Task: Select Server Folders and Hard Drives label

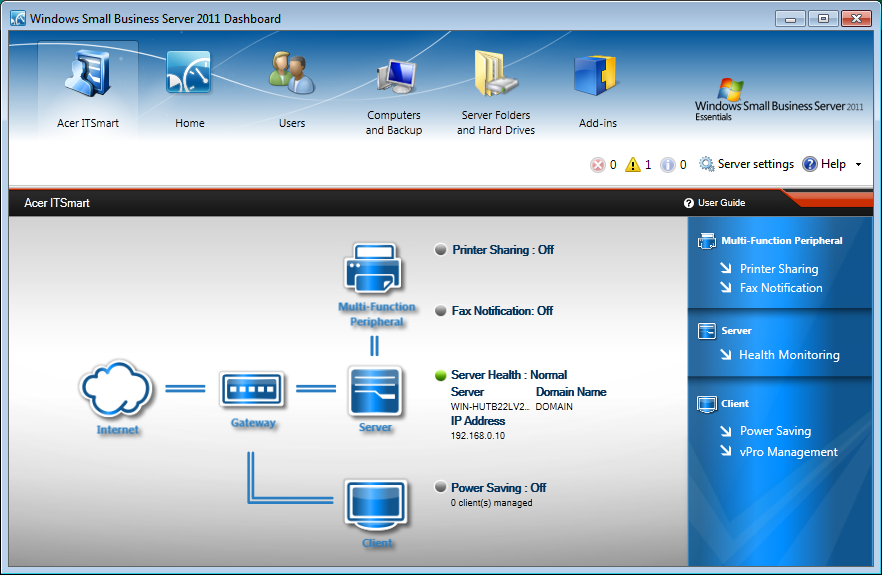Action: 496,122
